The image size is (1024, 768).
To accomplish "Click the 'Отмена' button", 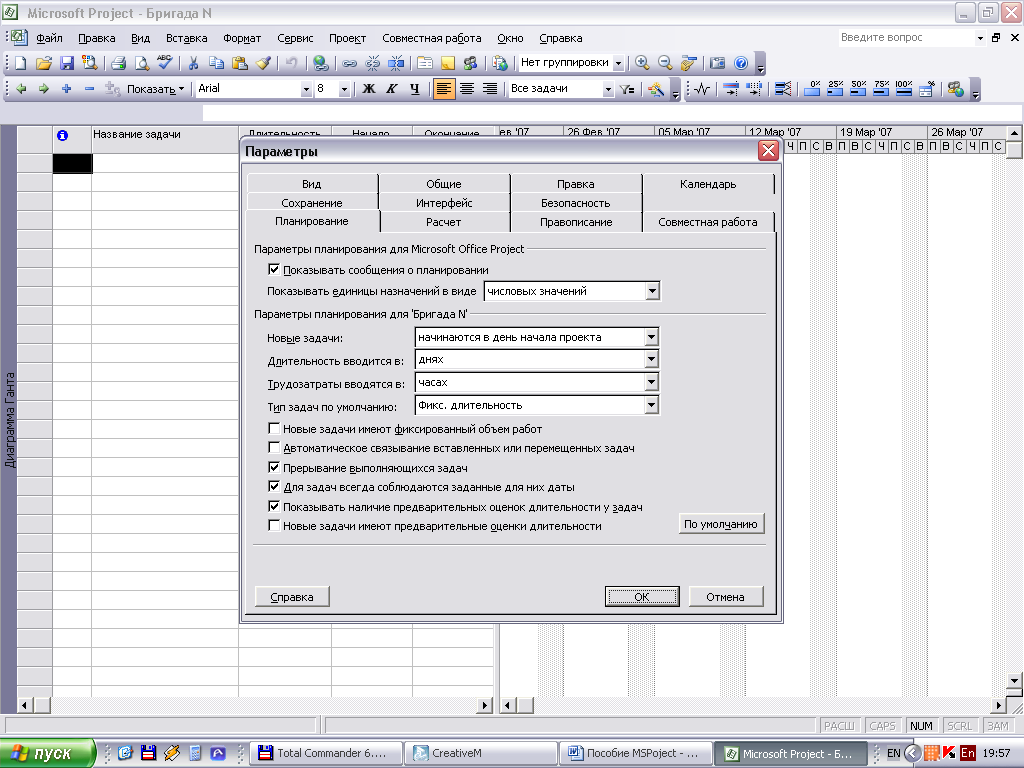I will [x=726, y=596].
